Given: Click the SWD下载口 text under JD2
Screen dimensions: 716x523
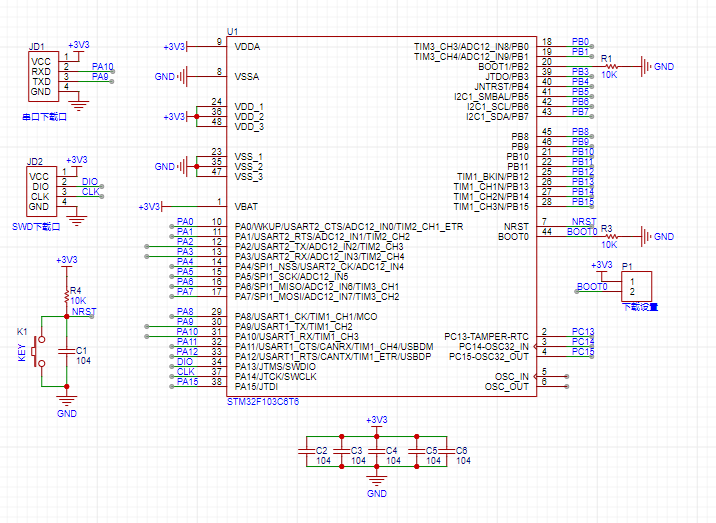Looking at the screenshot, I should tap(45, 226).
